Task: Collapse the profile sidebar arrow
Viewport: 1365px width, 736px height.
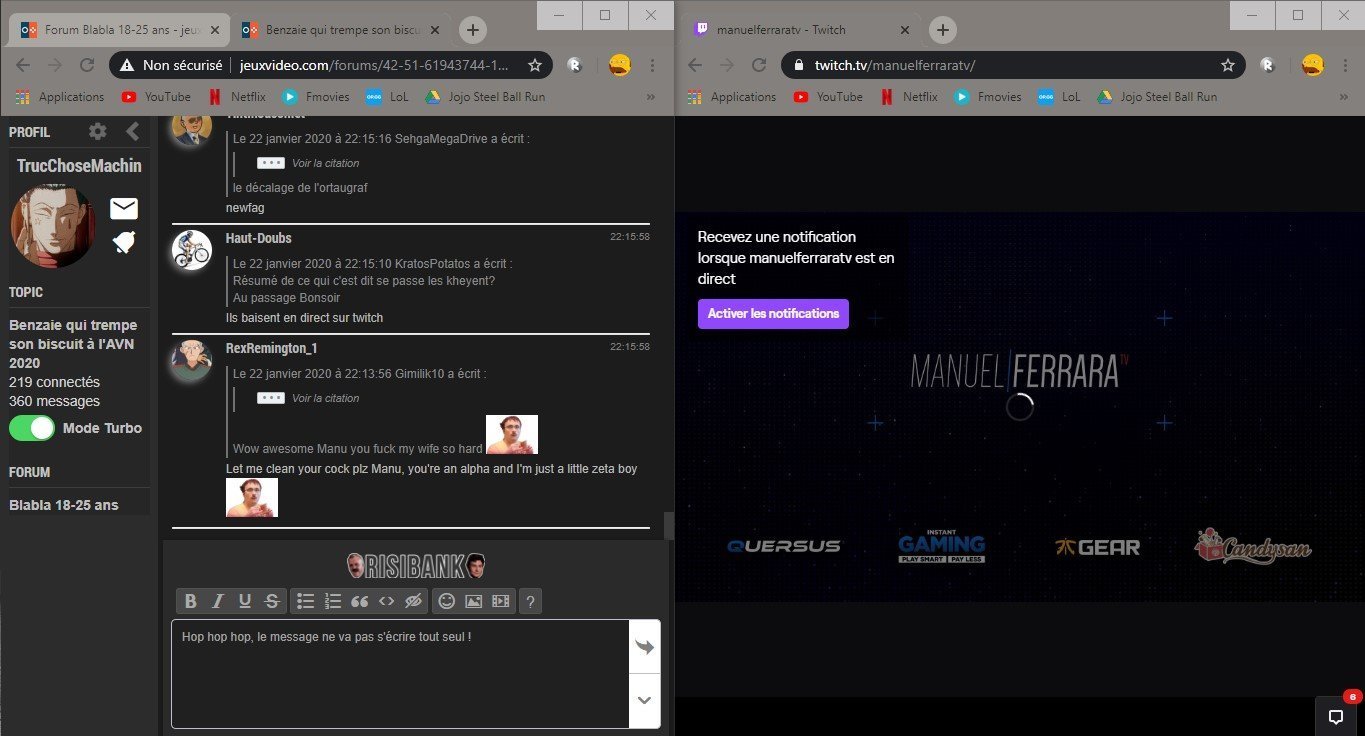Action: (132, 131)
